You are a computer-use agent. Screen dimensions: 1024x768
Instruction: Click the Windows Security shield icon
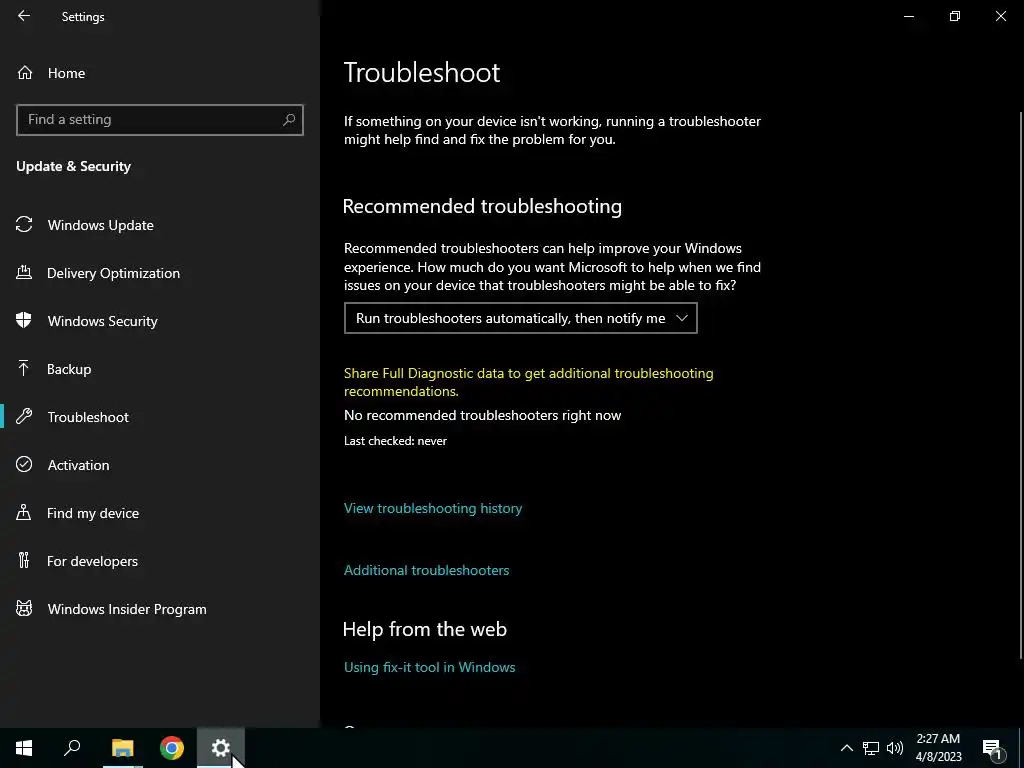[x=24, y=320]
